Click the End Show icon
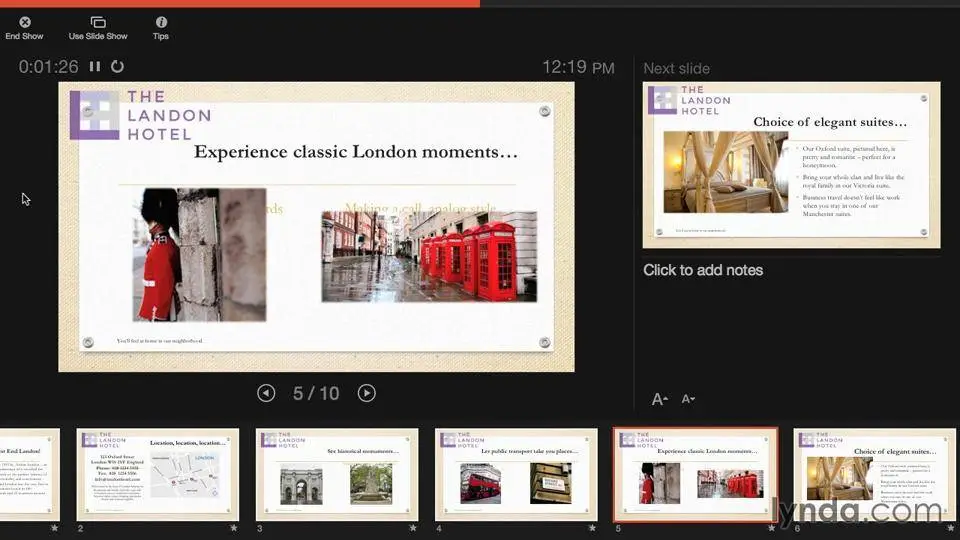 [x=24, y=23]
